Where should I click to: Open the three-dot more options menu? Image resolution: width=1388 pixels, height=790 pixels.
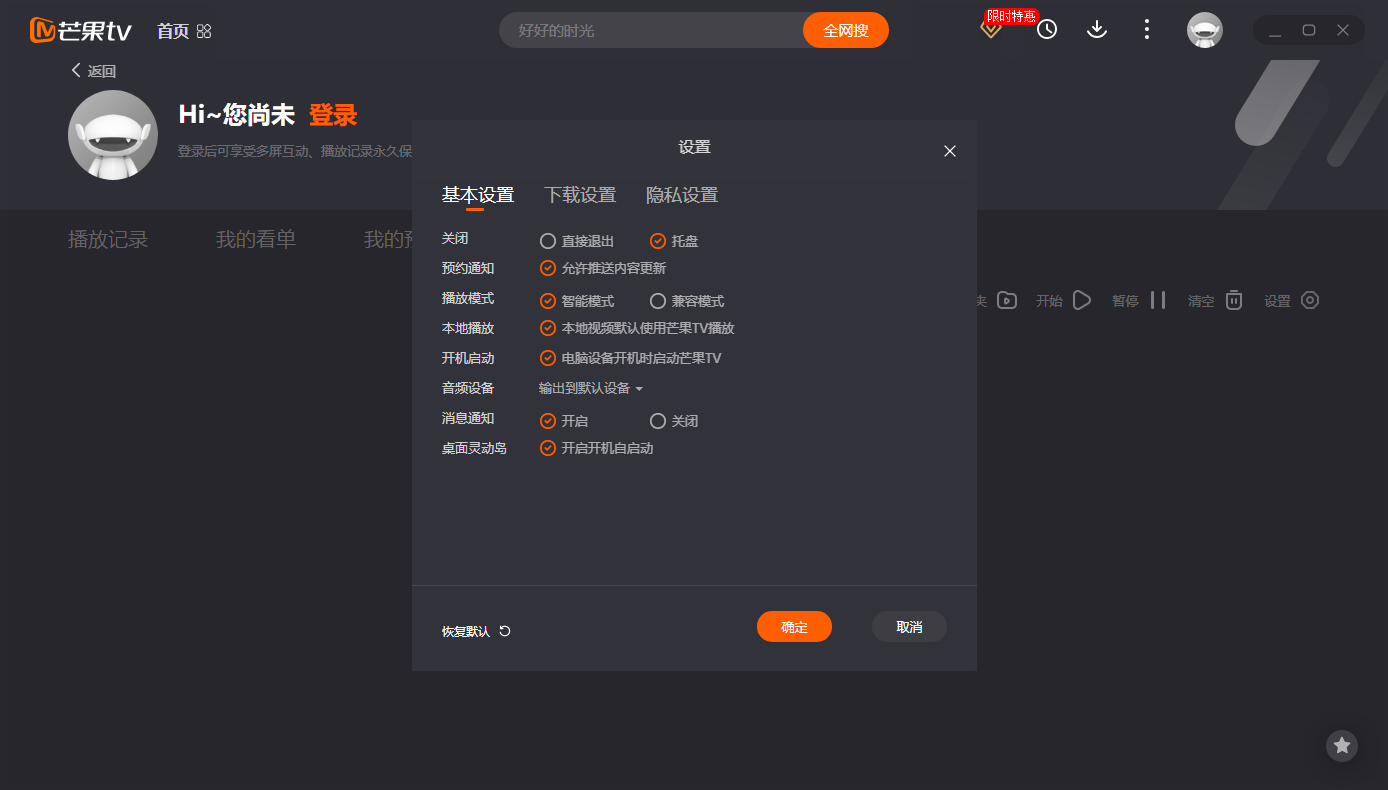point(1146,30)
